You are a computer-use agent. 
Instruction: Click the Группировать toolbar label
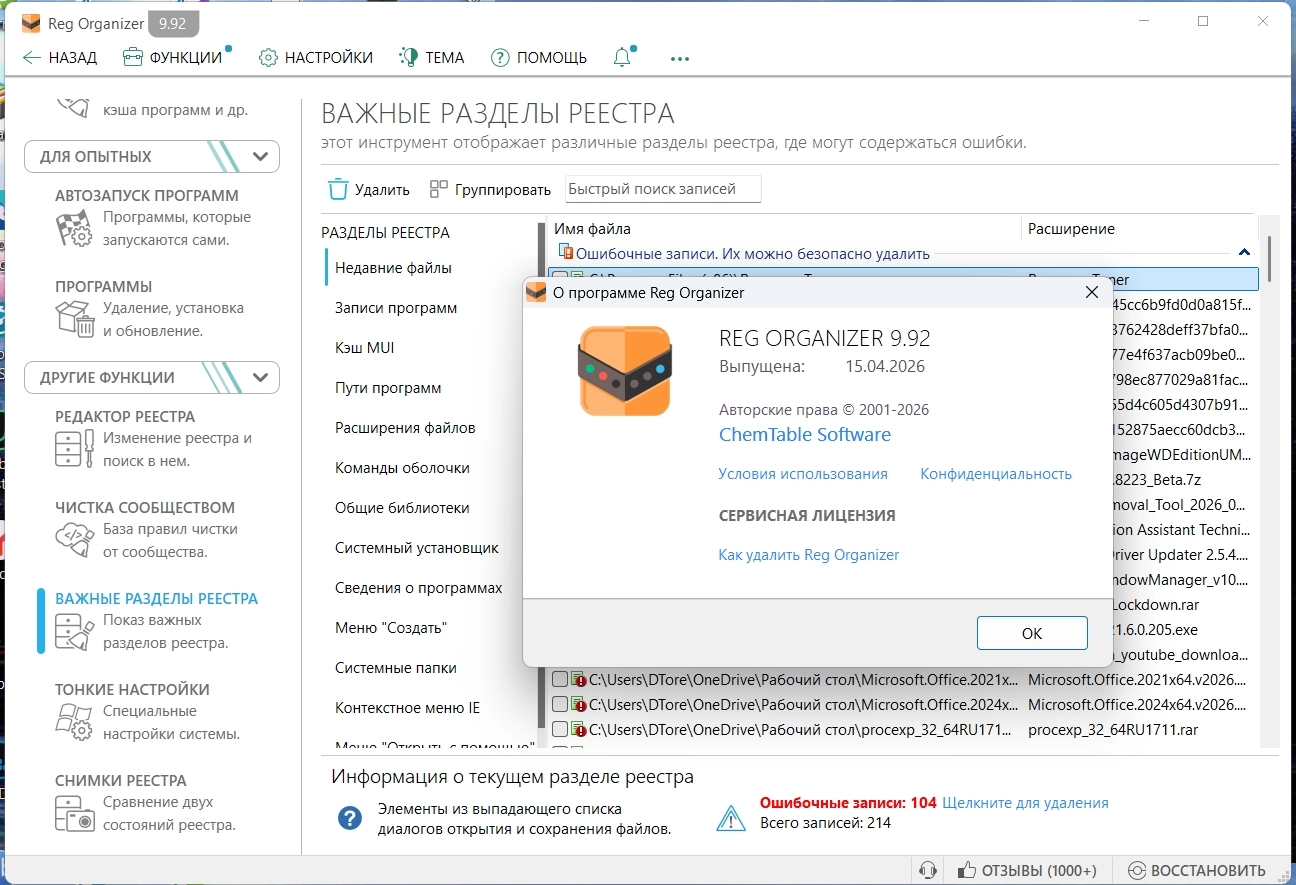pos(503,189)
